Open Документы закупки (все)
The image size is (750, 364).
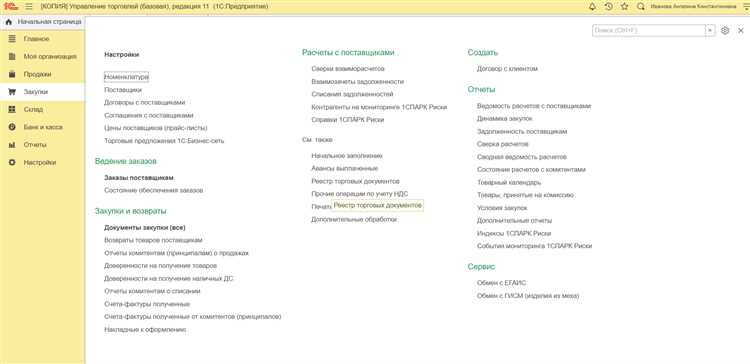(x=145, y=228)
